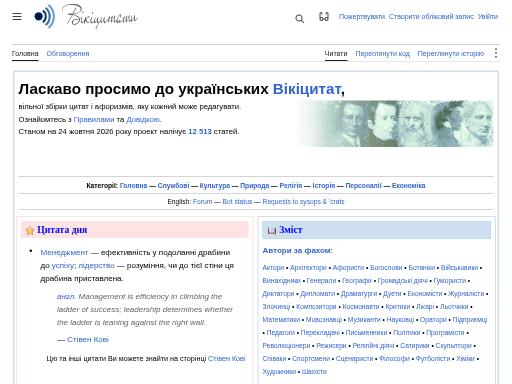Click the Цитата дня heading

[x=62, y=230]
